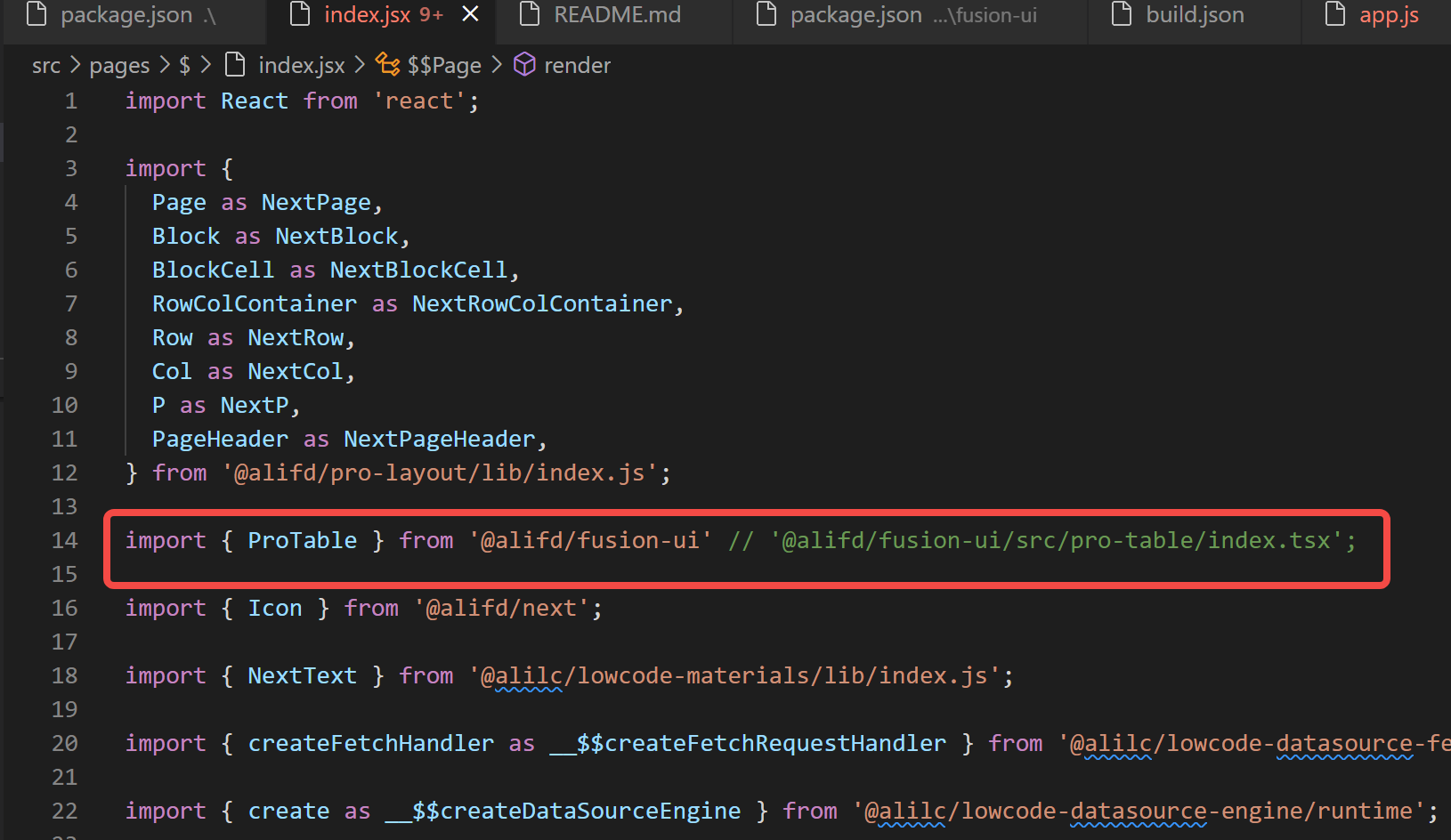1451x840 pixels.
Task: Close the index.jsx tab
Action: point(470,13)
